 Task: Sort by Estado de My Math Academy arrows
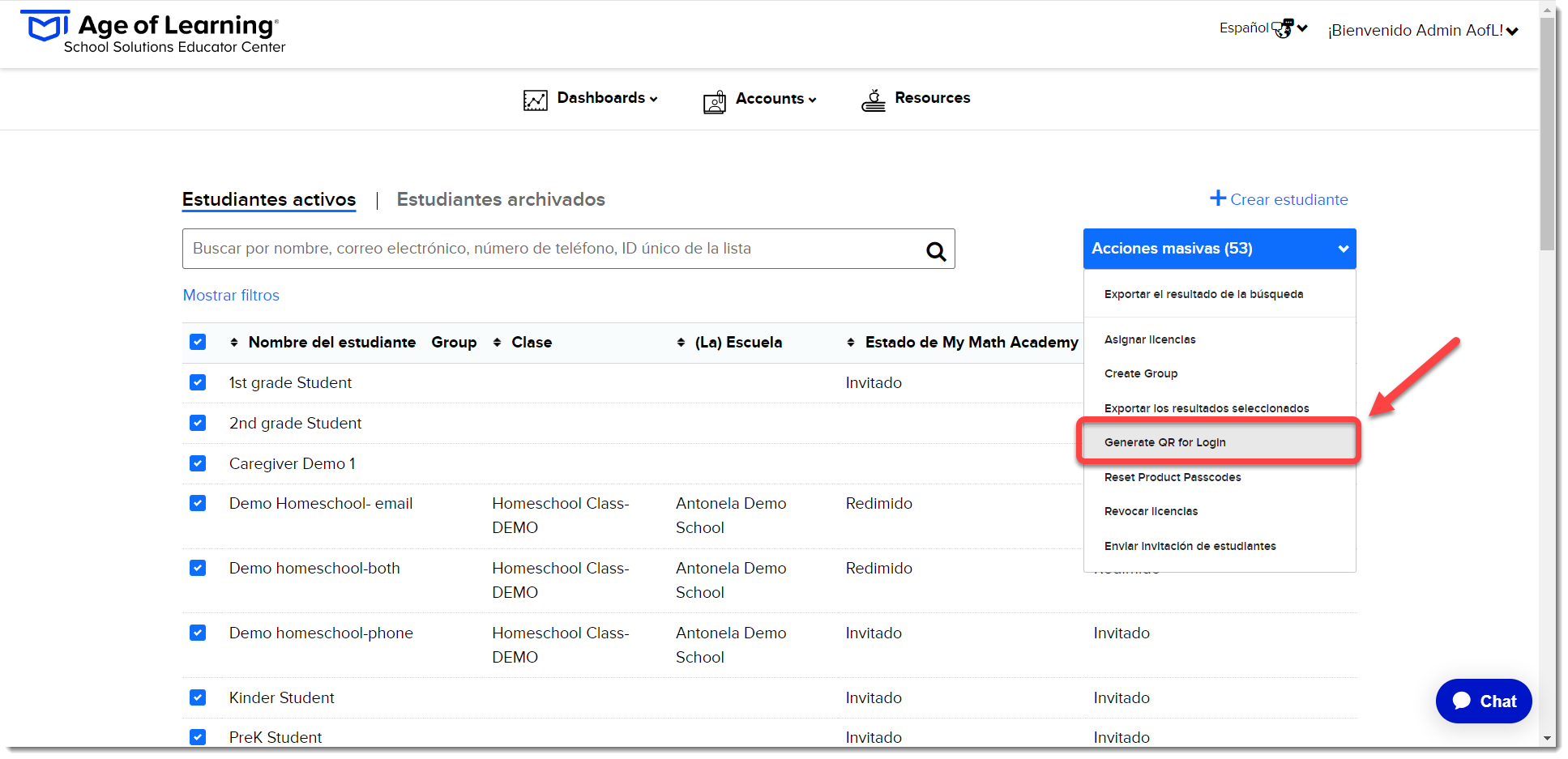851,343
